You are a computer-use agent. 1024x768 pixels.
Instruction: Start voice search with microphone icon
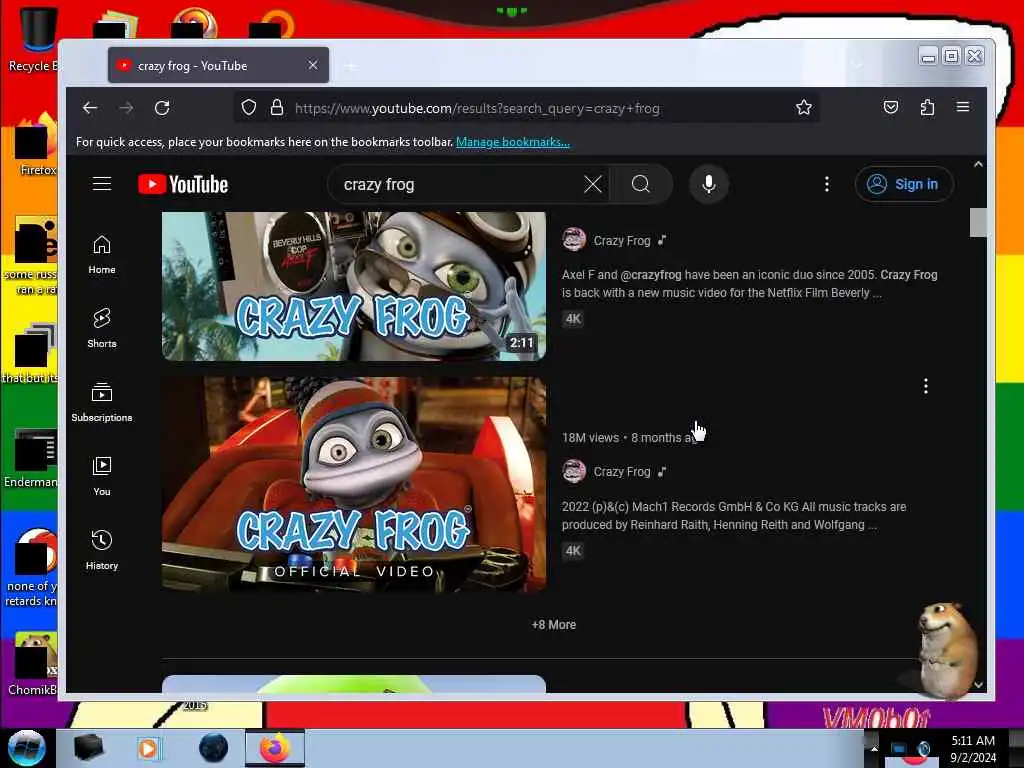point(709,185)
